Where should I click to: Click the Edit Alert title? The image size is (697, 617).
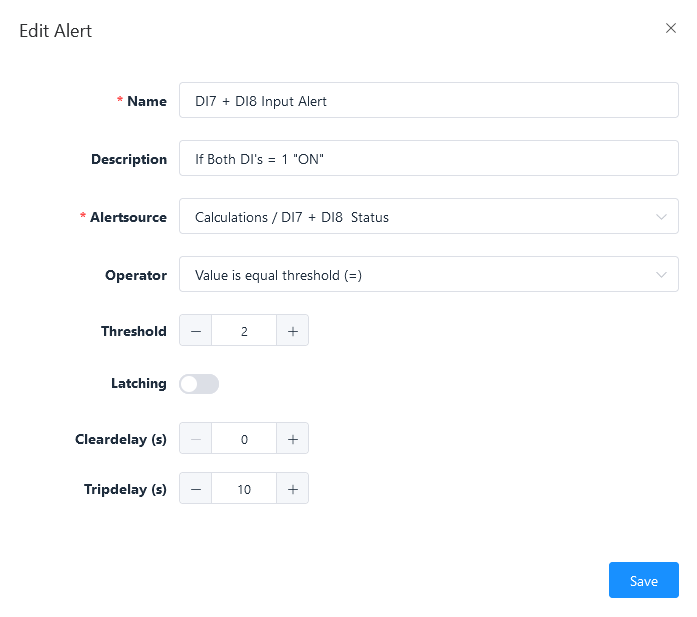[x=56, y=31]
